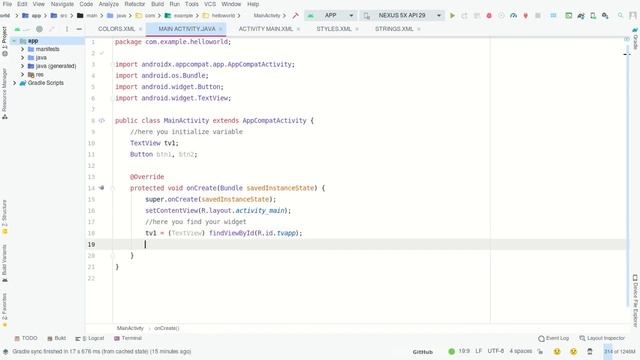Expand the java folder chevron

coord(22,58)
